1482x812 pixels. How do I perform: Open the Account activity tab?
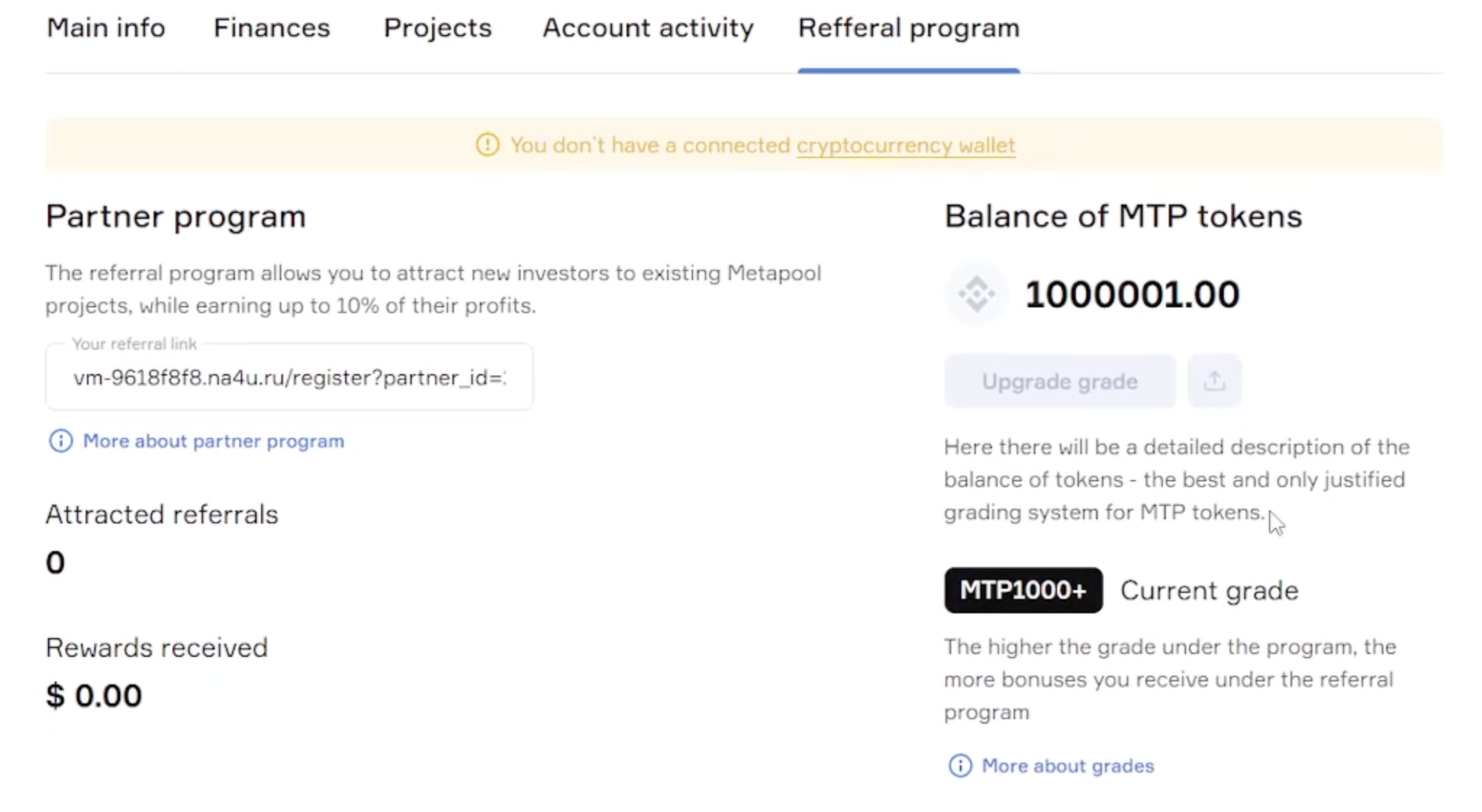[647, 28]
